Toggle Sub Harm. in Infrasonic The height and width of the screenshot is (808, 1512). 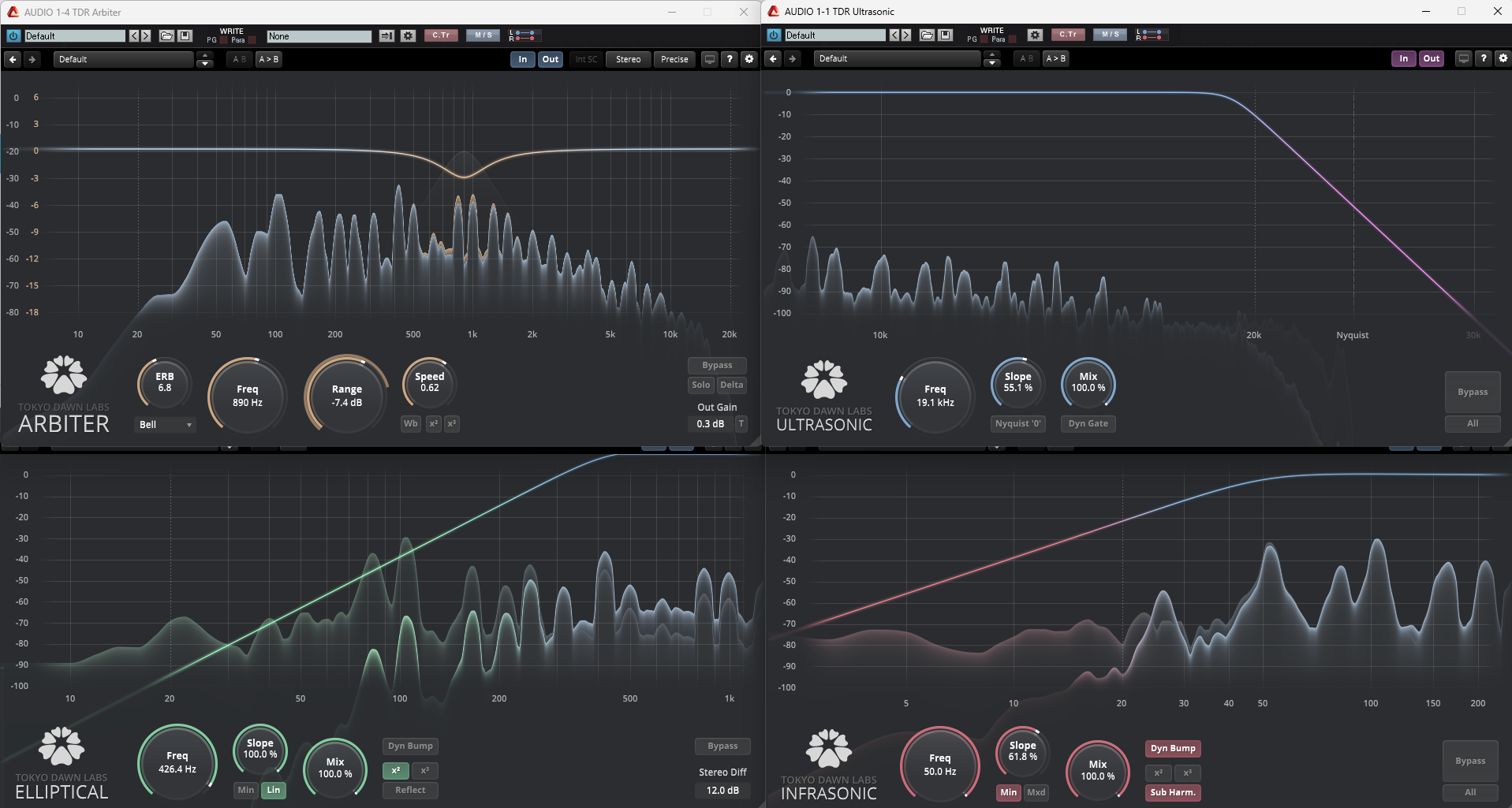(x=1173, y=792)
